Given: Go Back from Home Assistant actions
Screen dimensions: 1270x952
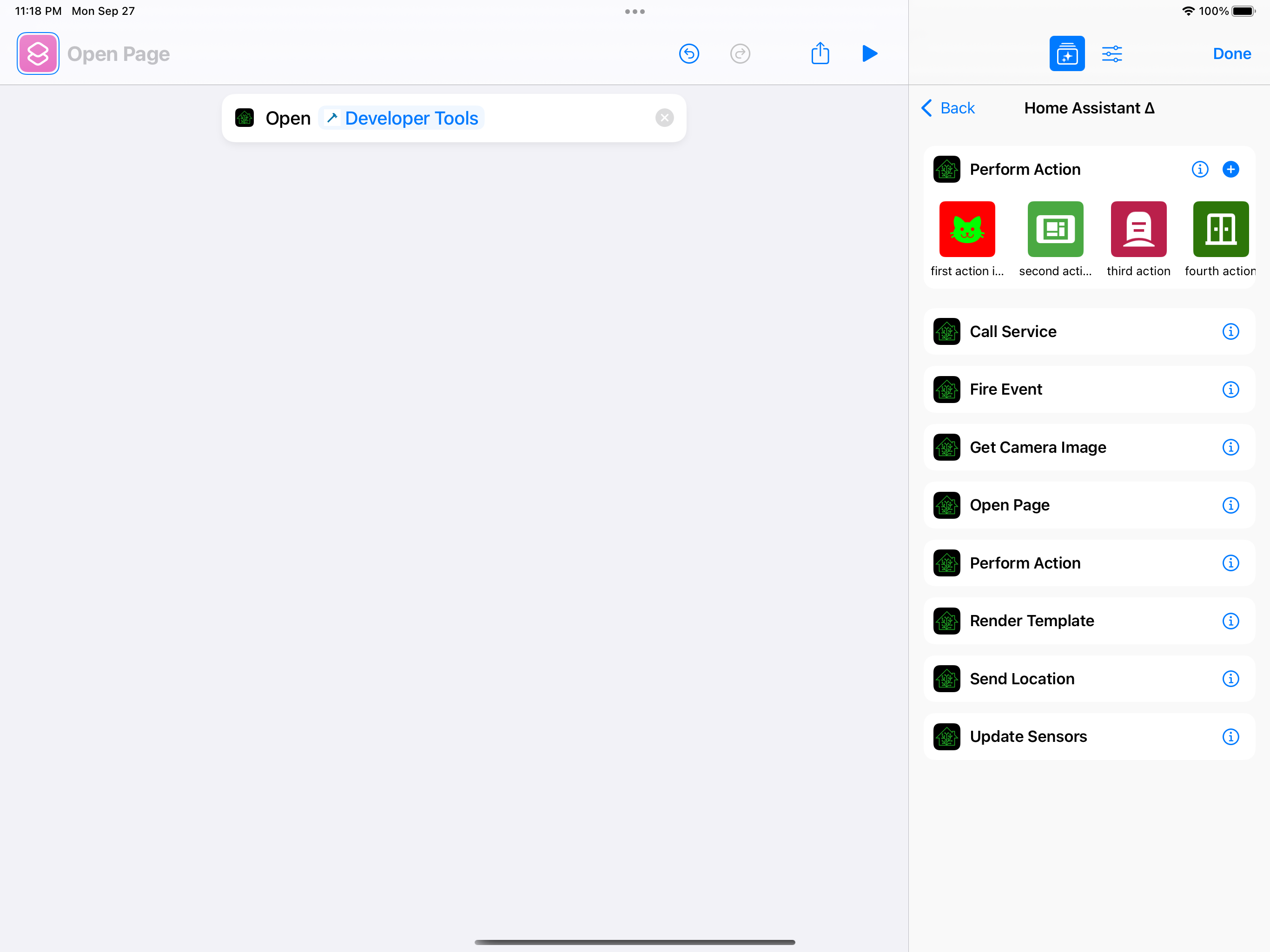Looking at the screenshot, I should 948,108.
